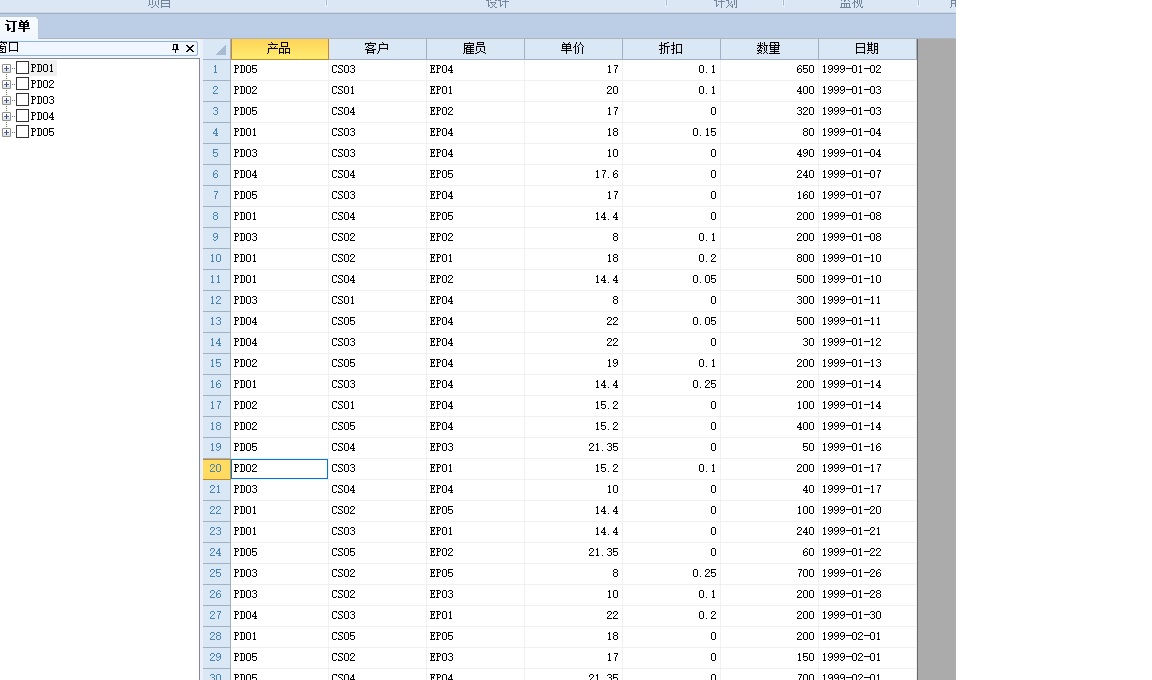Expand the PD05 tree node
Viewport: 1152px width, 680px height.
(x=7, y=133)
